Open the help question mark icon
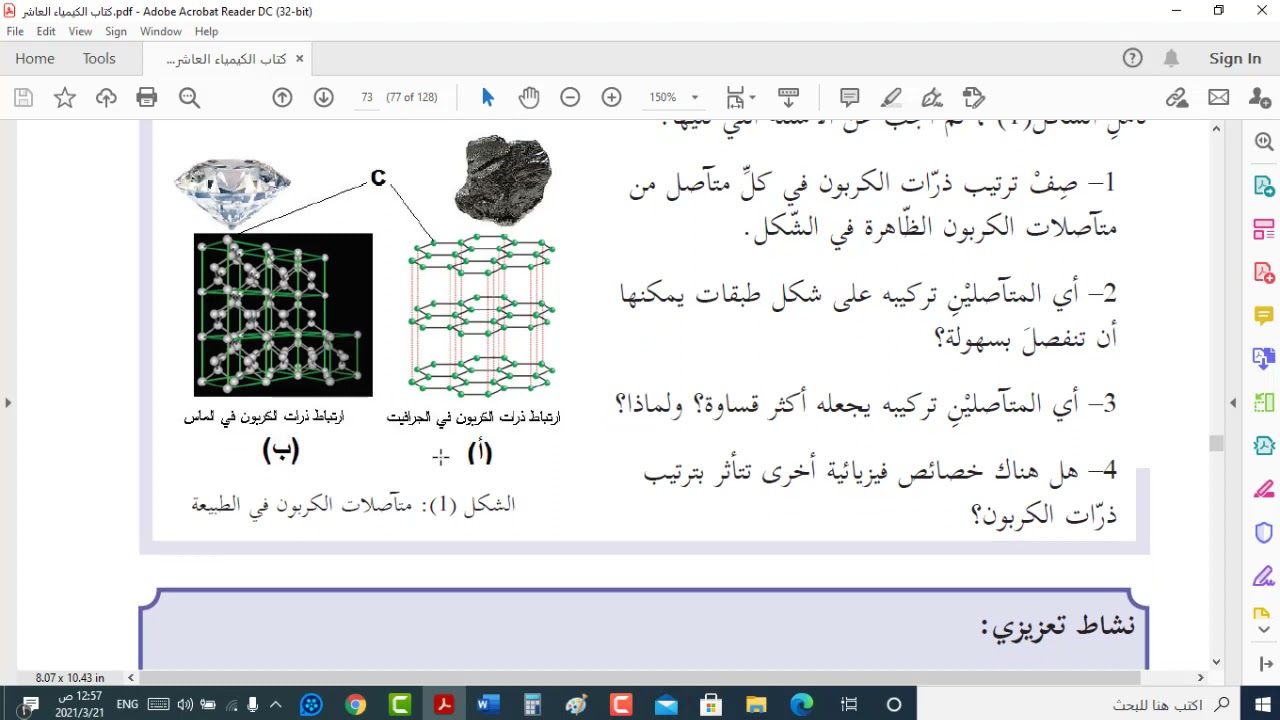Viewport: 1280px width, 720px height. pyautogui.click(x=1132, y=58)
